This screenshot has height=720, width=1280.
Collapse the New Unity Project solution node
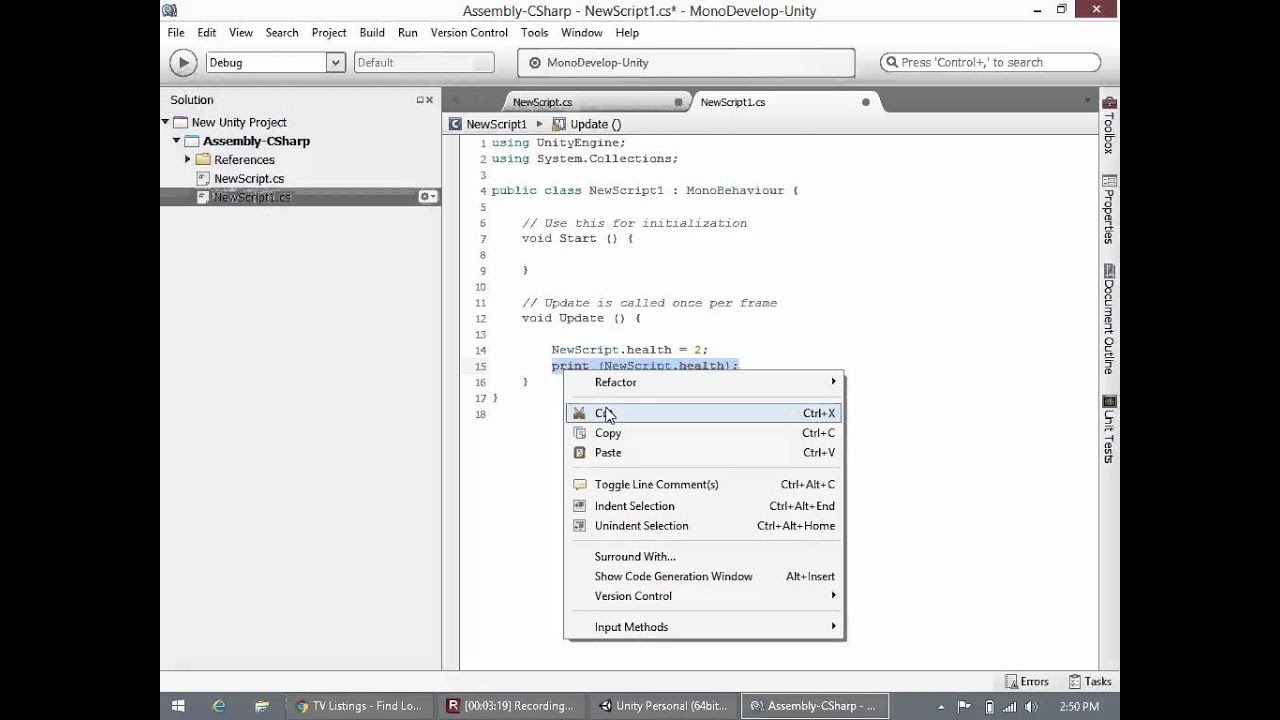(165, 122)
